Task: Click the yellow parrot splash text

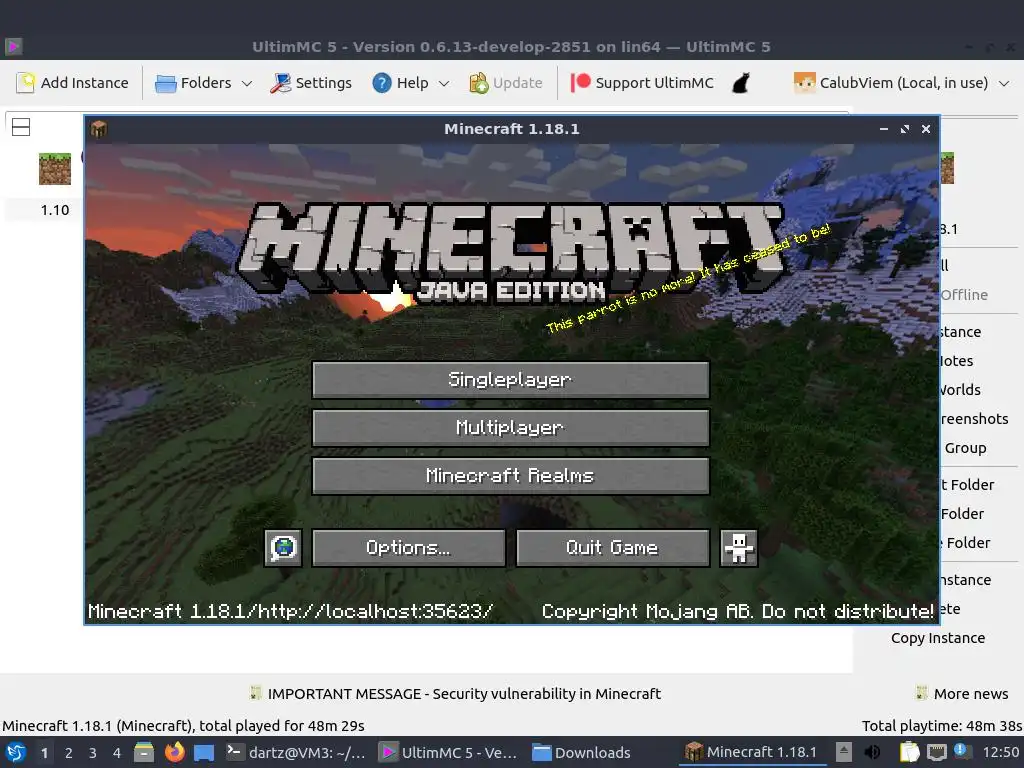Action: coord(688,278)
